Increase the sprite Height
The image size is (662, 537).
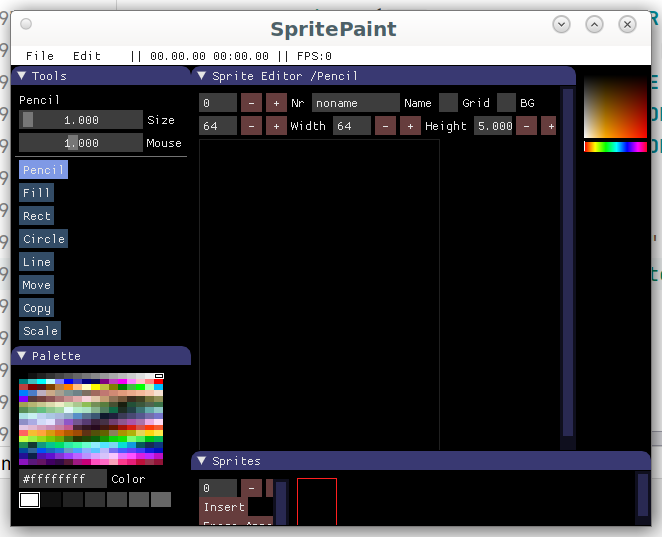(x=410, y=126)
